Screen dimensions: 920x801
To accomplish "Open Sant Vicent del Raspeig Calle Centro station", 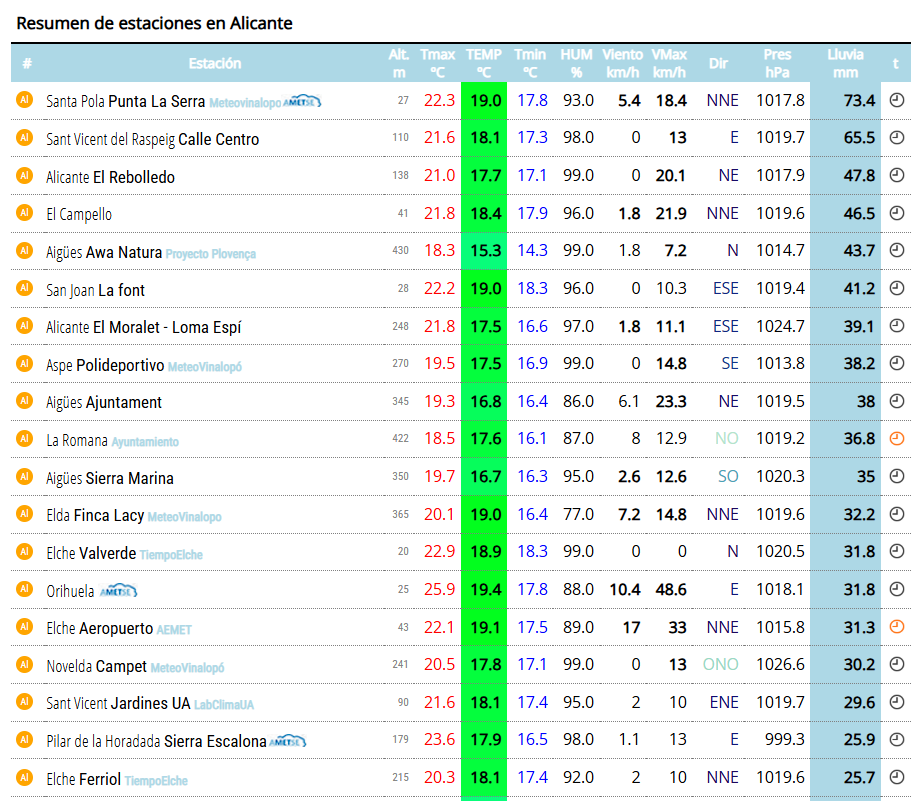I will click(x=153, y=139).
